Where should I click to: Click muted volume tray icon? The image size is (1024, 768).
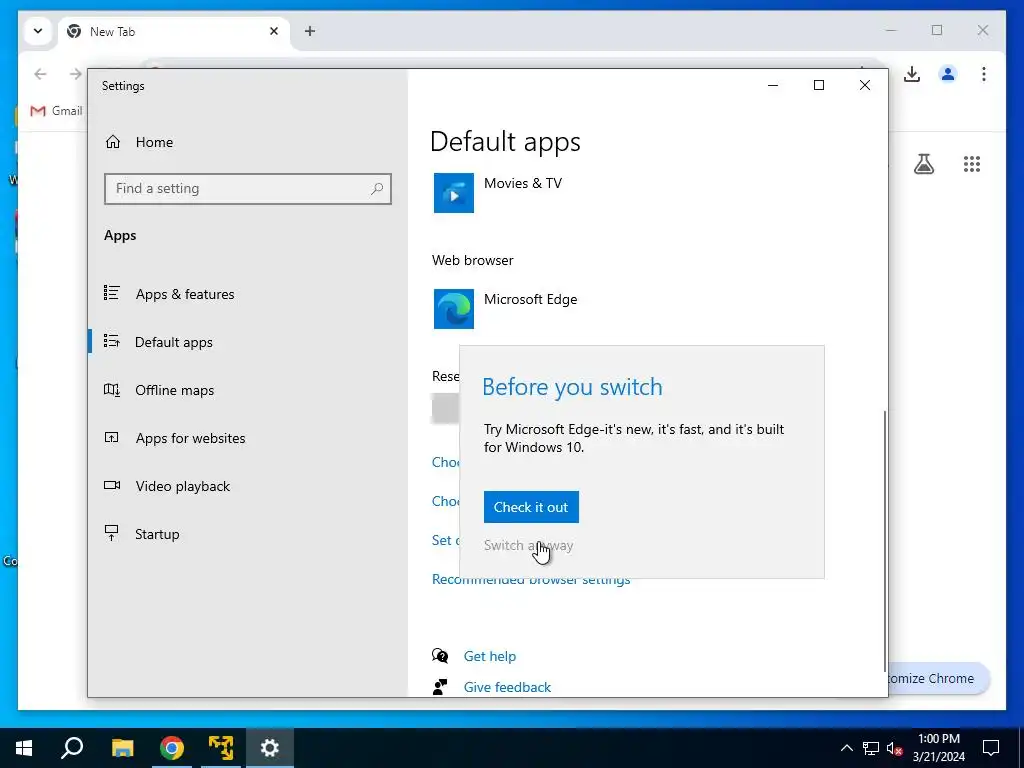(x=894, y=748)
